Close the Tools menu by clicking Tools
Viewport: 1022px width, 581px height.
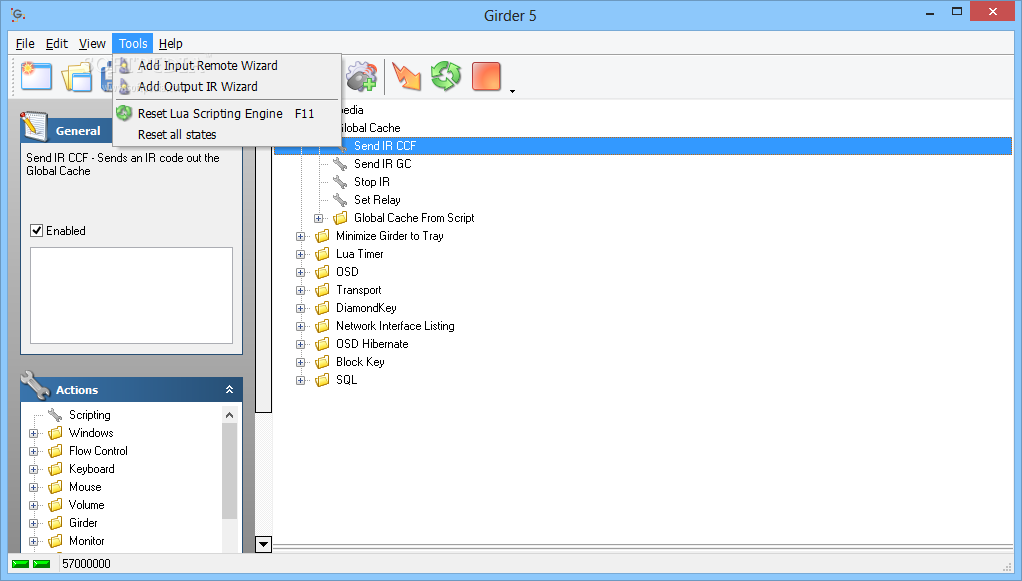133,44
